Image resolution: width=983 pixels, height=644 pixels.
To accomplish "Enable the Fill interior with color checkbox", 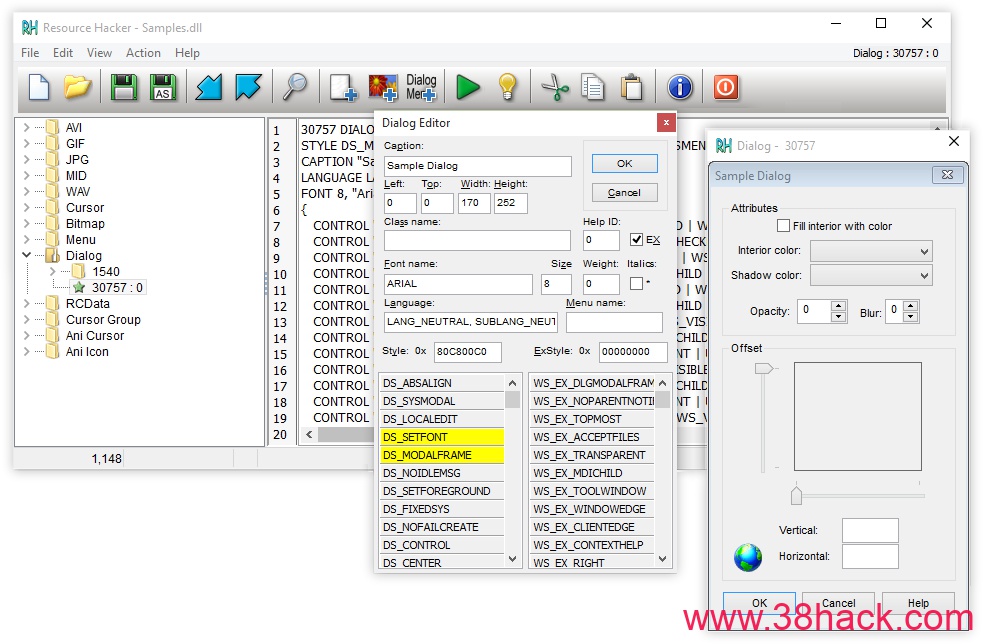I will (784, 225).
